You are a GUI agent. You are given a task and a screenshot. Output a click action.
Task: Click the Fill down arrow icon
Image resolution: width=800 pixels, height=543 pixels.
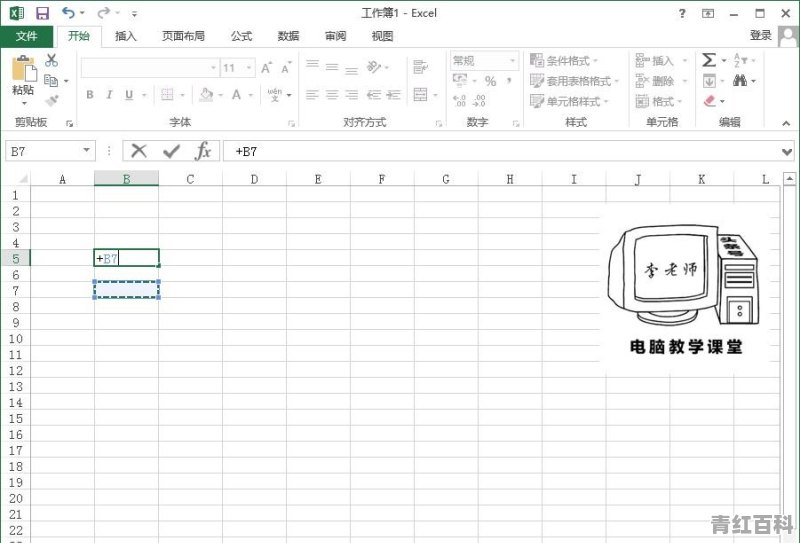click(709, 81)
